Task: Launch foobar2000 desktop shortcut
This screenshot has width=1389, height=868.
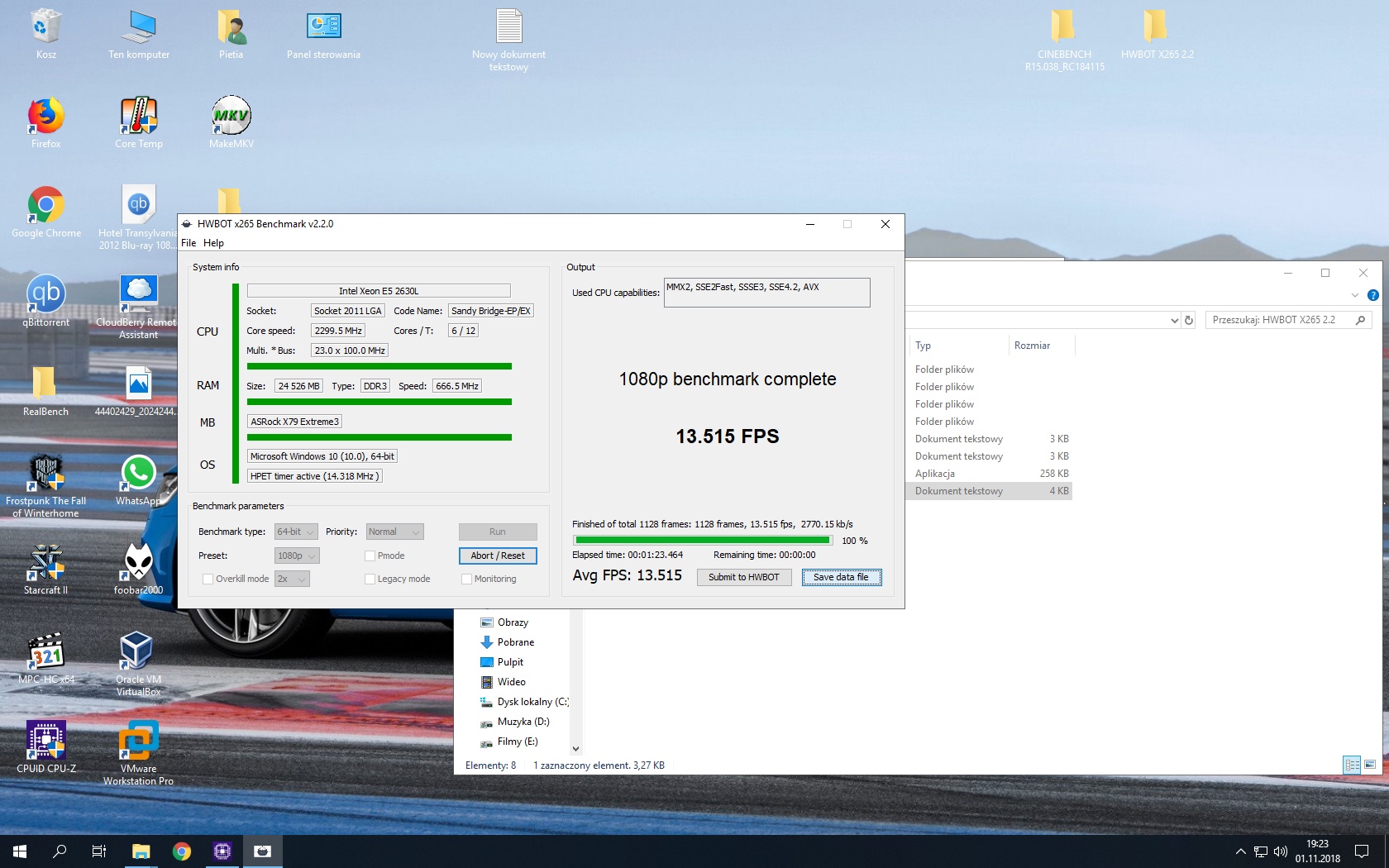Action: [138, 562]
